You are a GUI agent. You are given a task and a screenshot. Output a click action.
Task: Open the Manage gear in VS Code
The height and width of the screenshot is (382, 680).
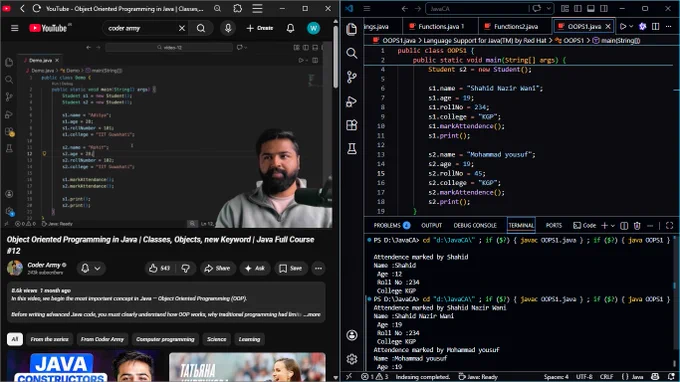point(352,359)
